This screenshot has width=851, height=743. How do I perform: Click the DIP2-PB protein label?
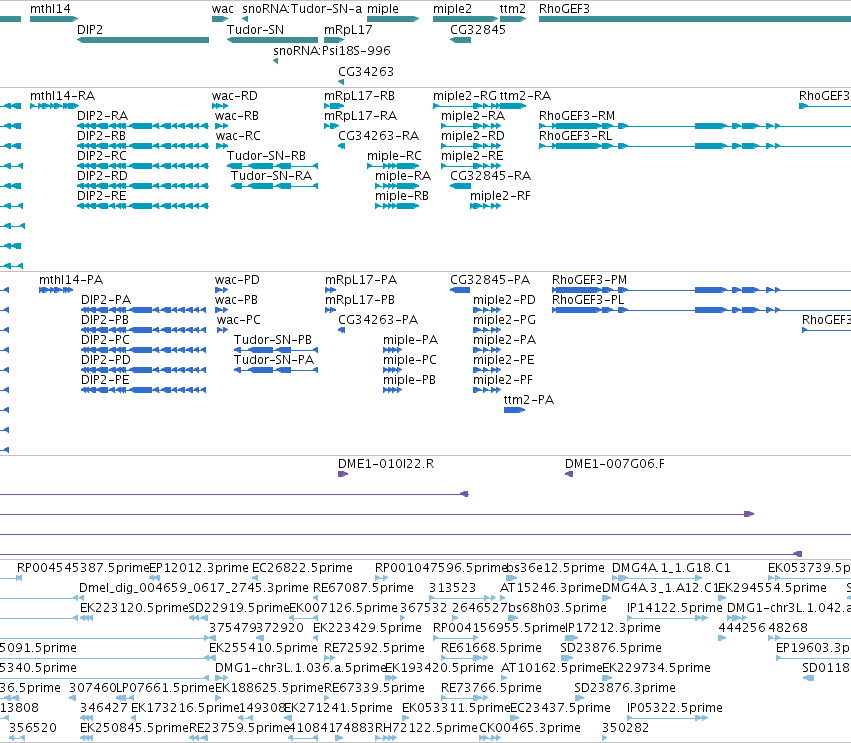[105, 320]
